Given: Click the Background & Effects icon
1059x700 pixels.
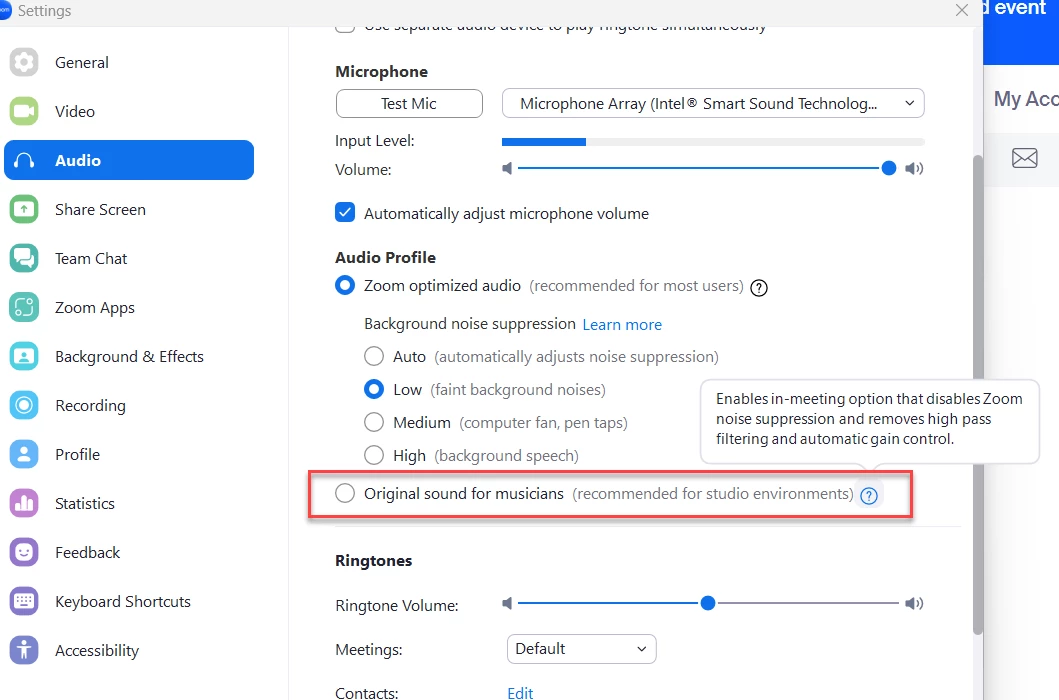Looking at the screenshot, I should [24, 357].
